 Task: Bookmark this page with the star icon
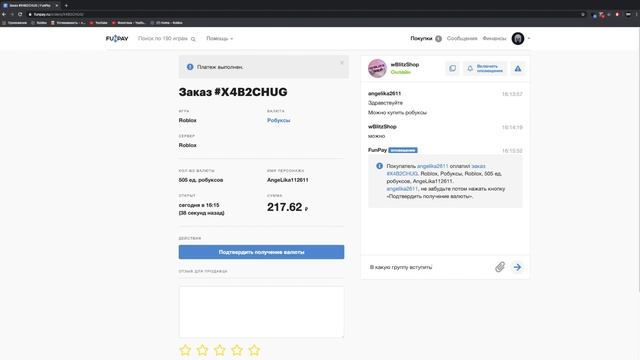click(x=582, y=14)
